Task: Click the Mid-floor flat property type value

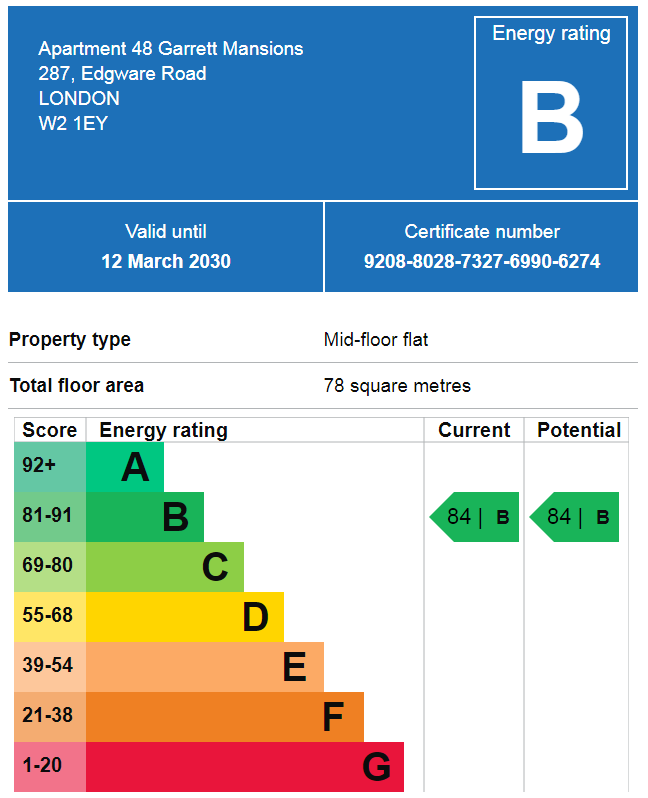Action: point(376,339)
